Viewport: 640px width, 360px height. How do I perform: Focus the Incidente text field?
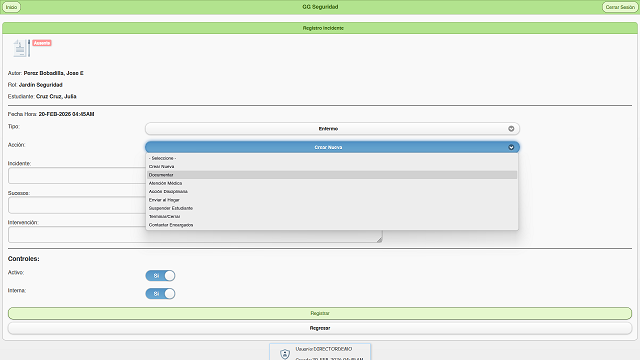point(77,176)
